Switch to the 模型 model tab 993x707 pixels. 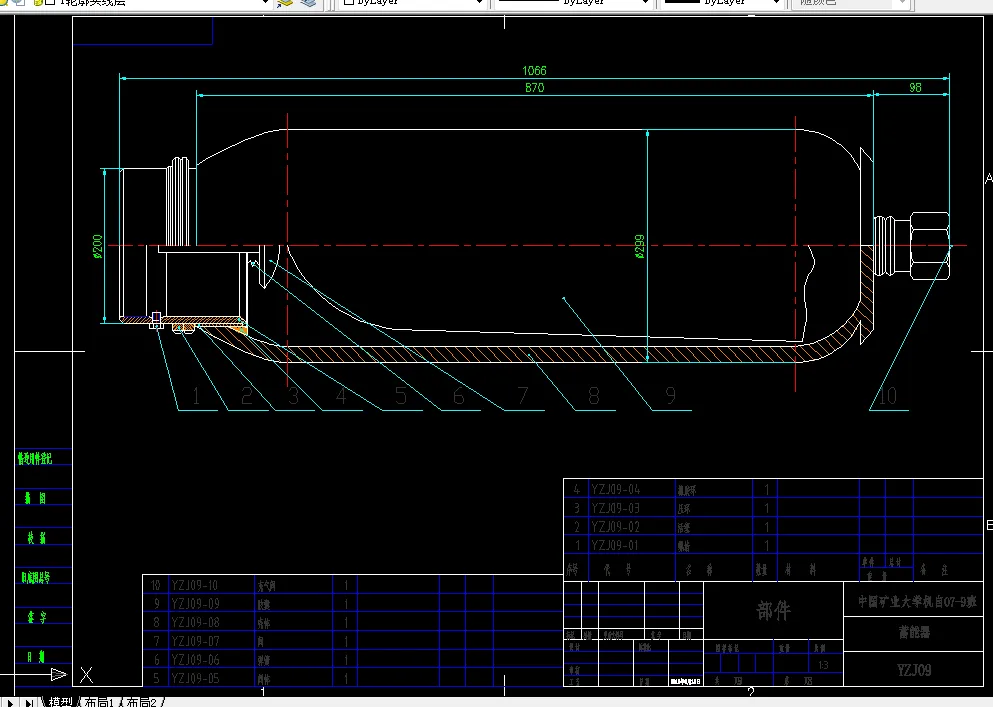click(x=61, y=702)
